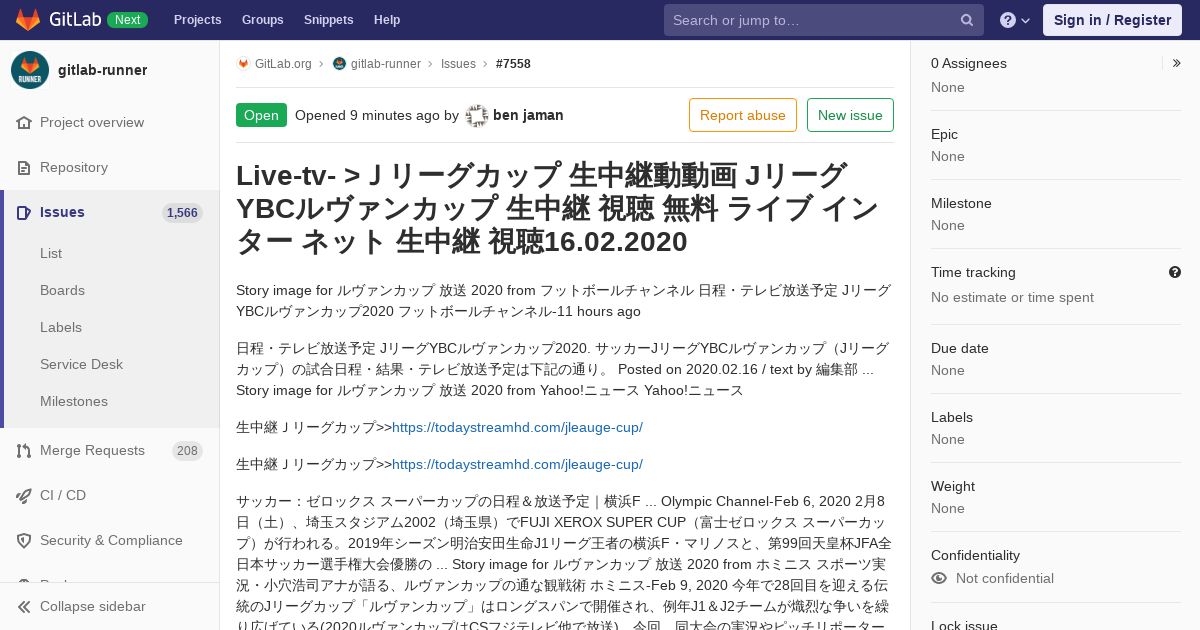Click the Collapse sidebar chevron icon
Viewport: 1200px width, 630px height.
[x=24, y=606]
